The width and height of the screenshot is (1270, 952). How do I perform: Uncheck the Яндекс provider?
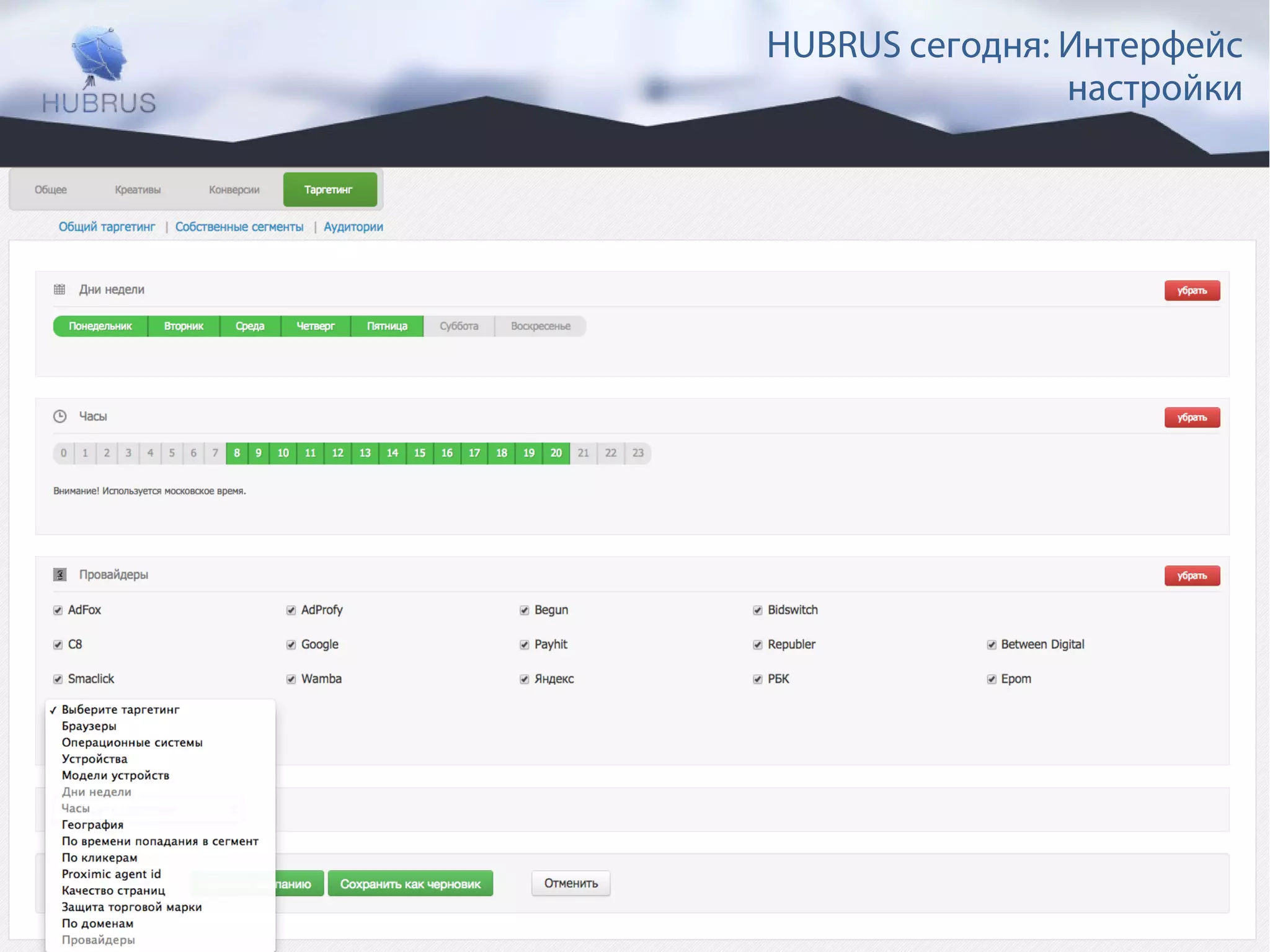524,679
